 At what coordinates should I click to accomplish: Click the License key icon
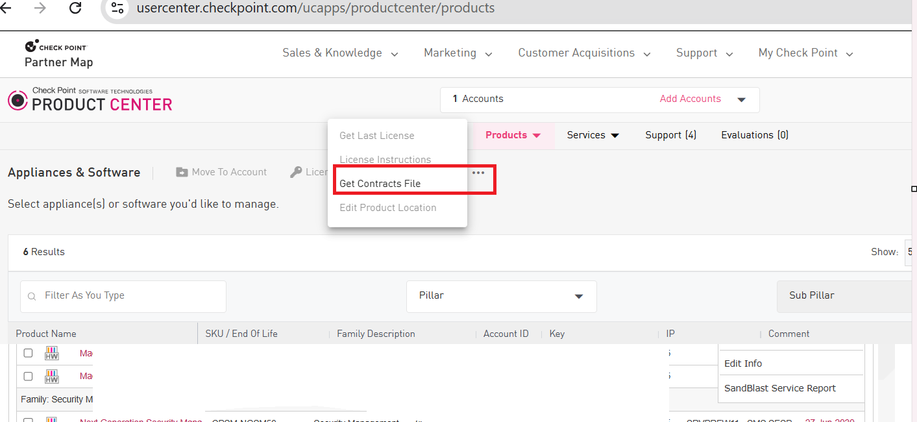296,172
